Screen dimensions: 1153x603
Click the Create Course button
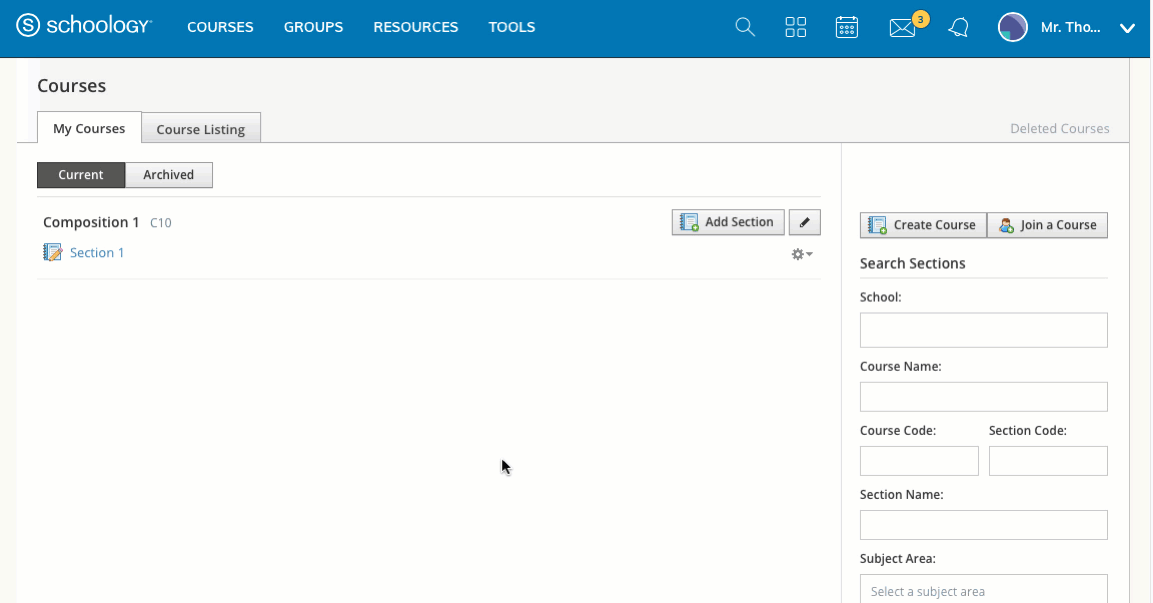tap(922, 225)
